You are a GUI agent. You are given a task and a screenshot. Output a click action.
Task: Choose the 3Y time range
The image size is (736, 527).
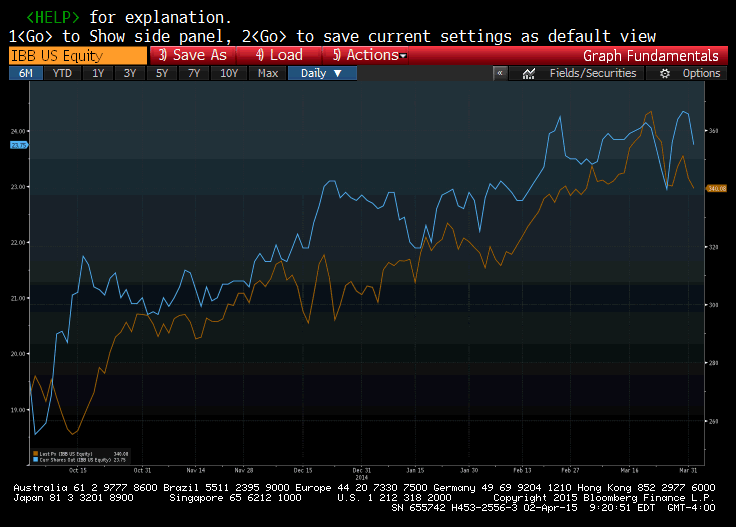(x=130, y=73)
